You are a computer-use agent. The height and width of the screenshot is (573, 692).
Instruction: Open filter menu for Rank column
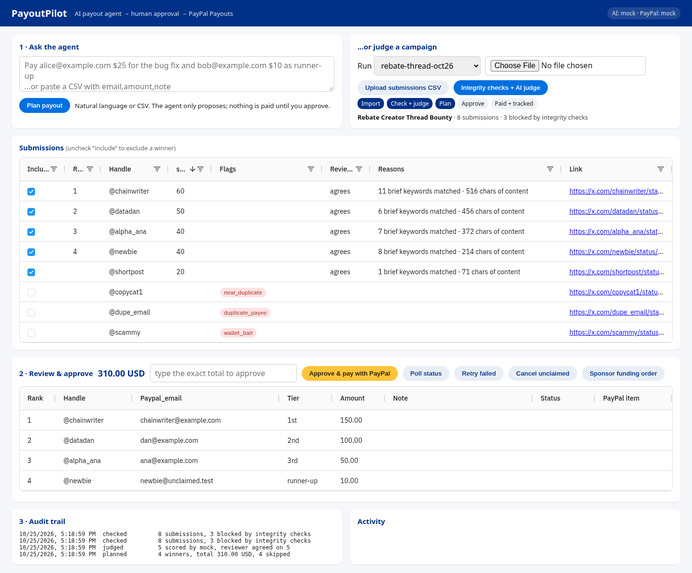click(x=90, y=169)
